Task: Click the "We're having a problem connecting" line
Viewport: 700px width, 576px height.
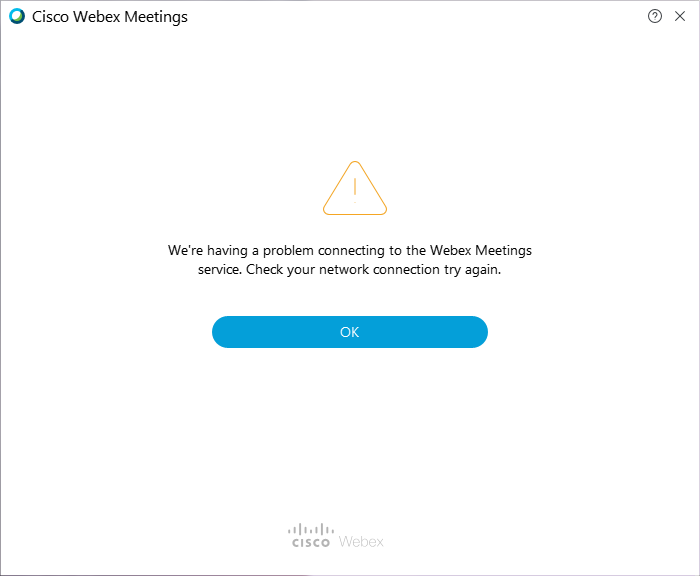Action: pos(350,250)
